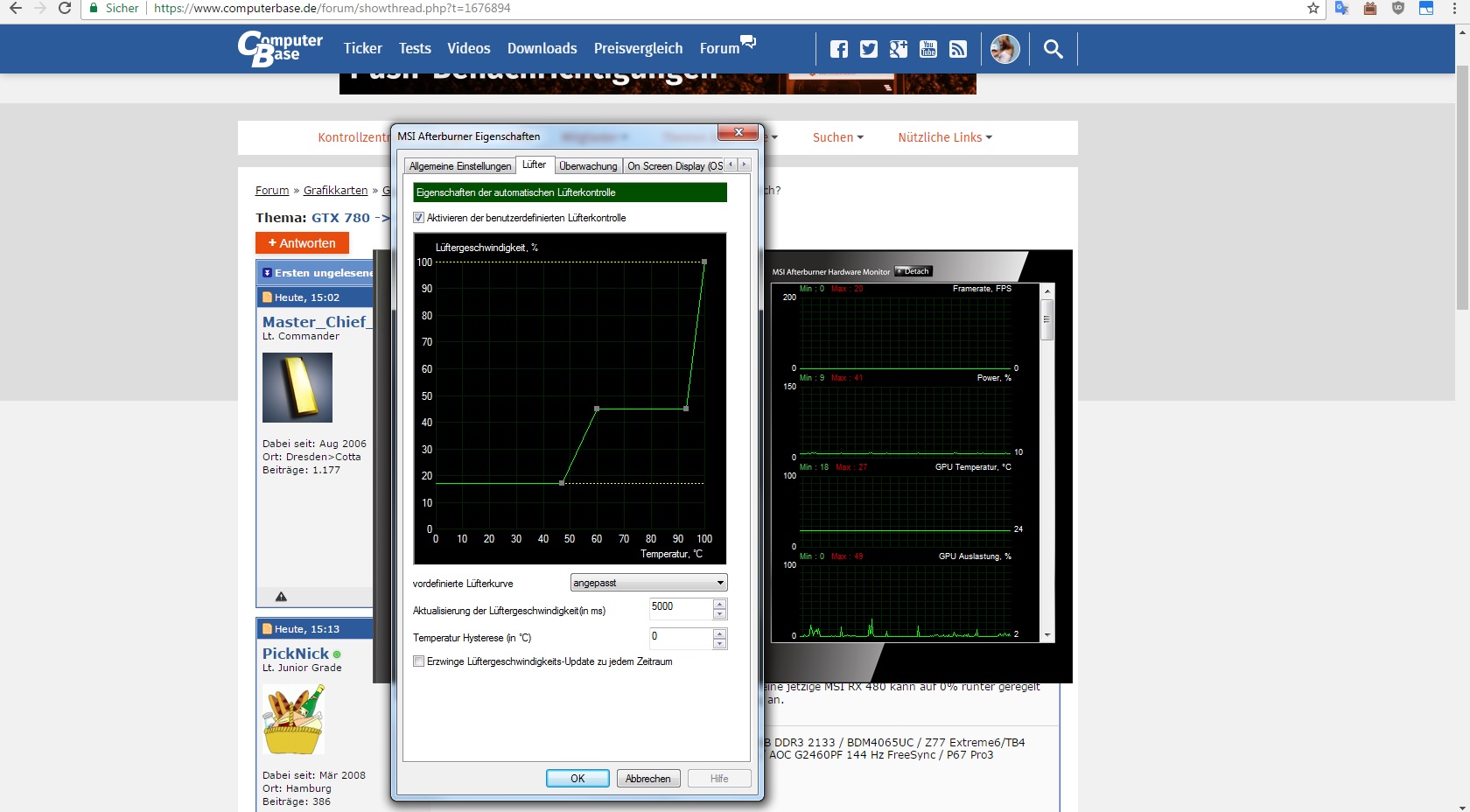Decrease the fan speed update interval value
1470x812 pixels.
point(719,614)
